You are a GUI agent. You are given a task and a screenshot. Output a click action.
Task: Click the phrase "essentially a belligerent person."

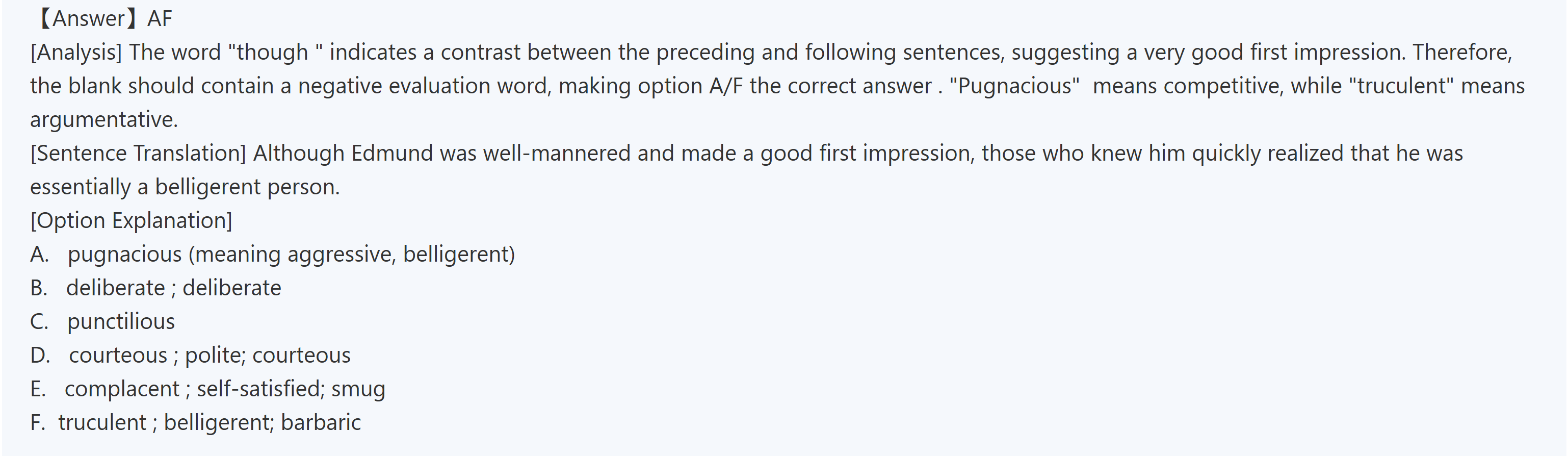[185, 187]
